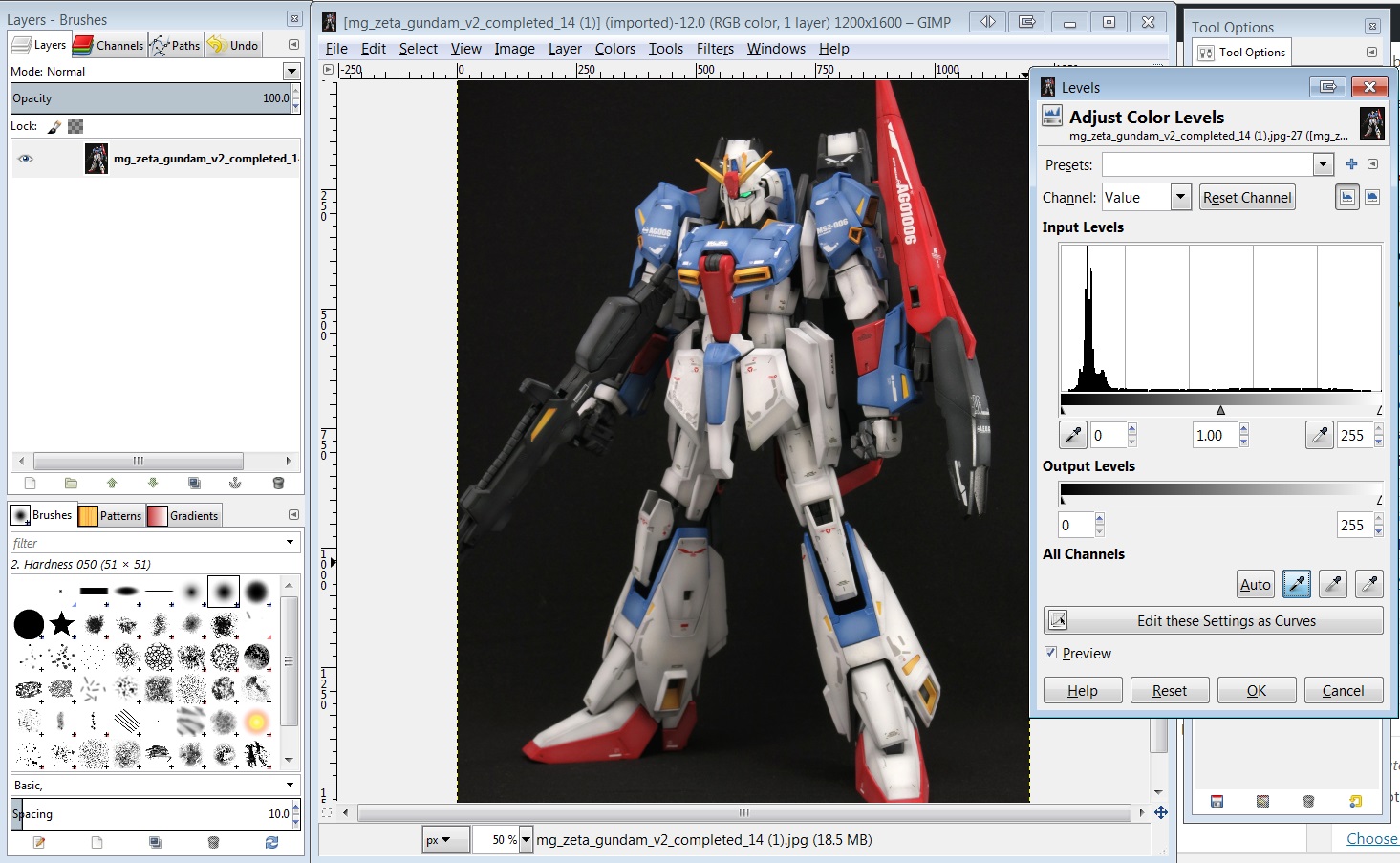Screen dimensions: 1400x863
Task: Open Levels presets configuration menu arrow
Action: [x=1372, y=164]
